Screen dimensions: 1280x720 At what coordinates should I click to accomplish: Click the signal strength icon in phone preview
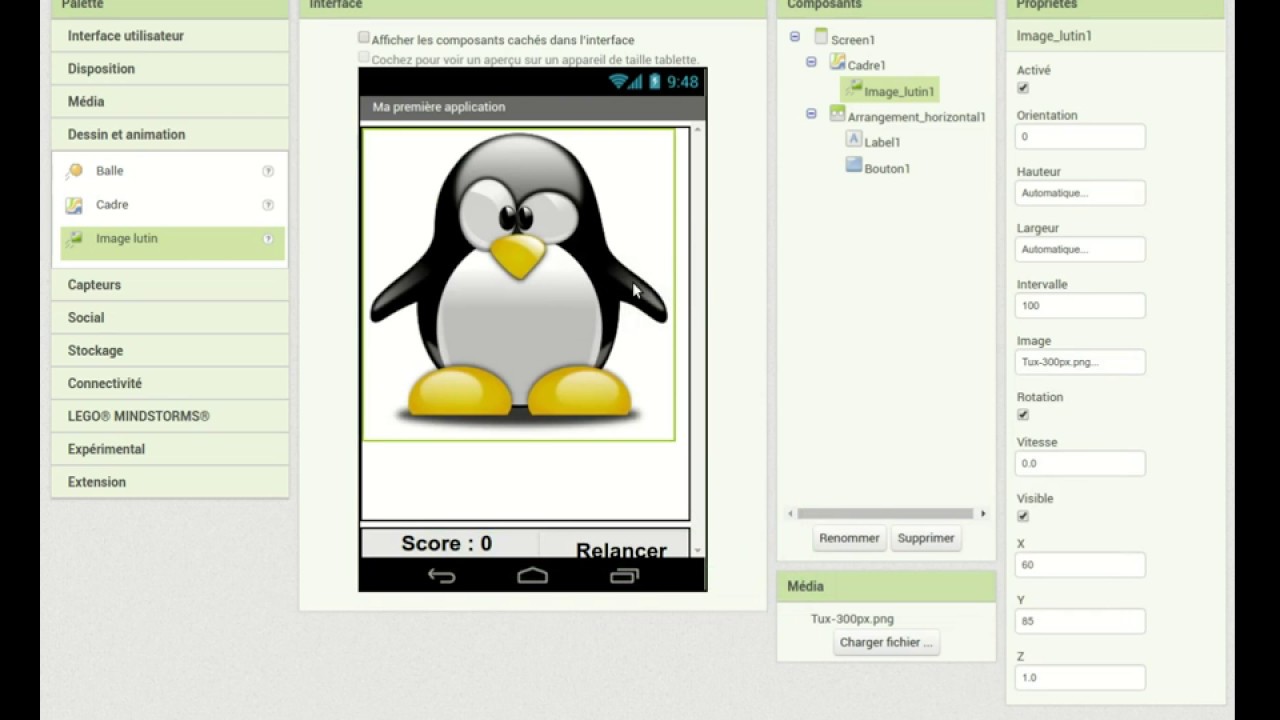click(636, 82)
